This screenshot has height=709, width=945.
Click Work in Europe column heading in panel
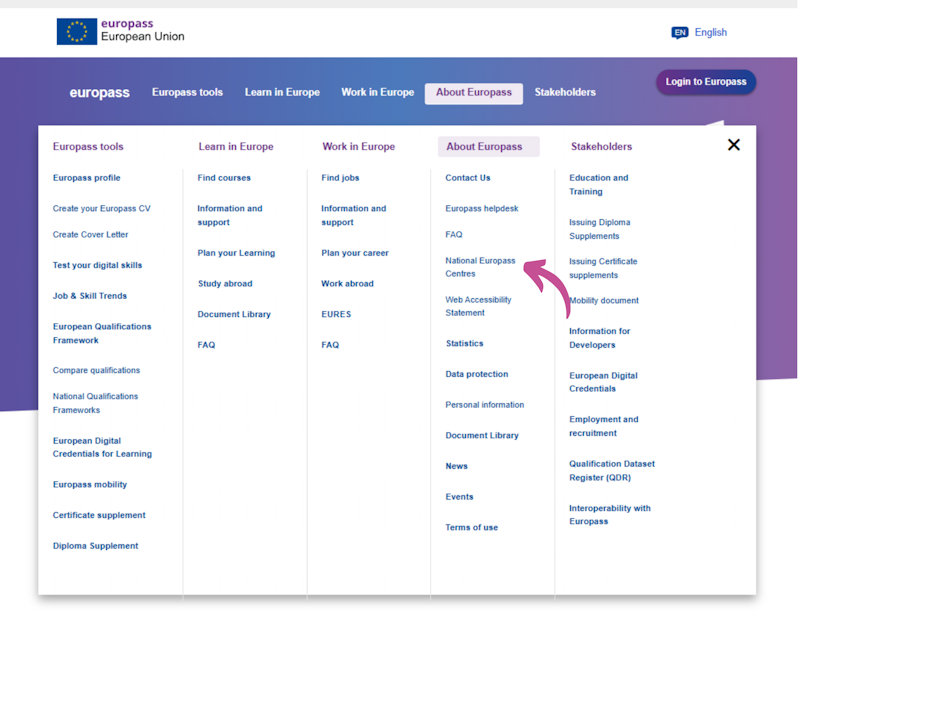click(x=359, y=147)
